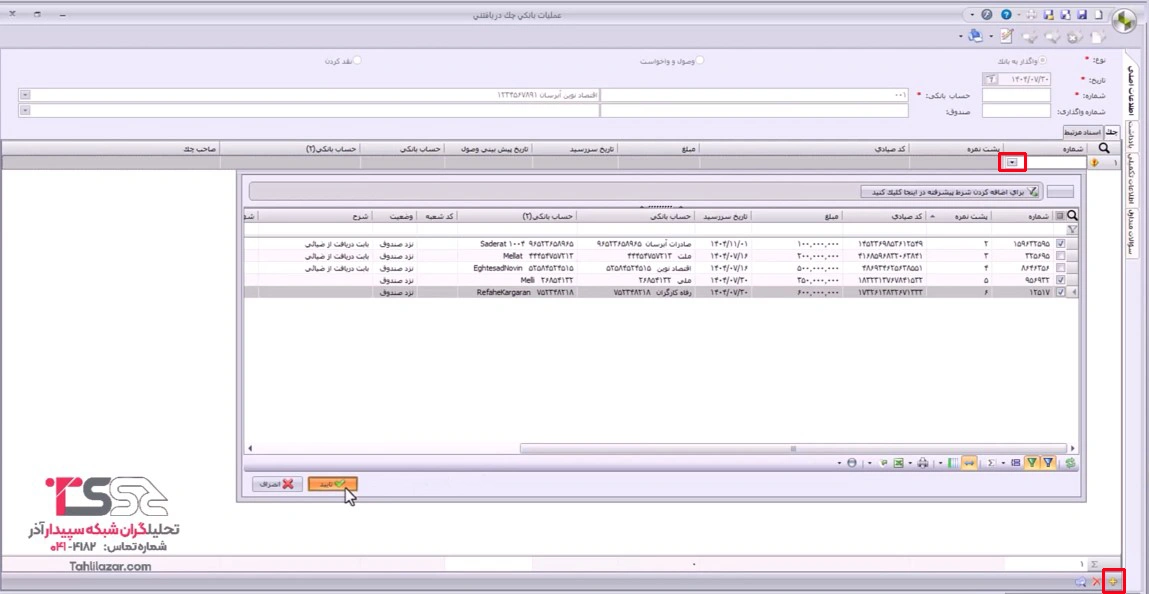Open the dropdown arrow next to the sigma icon

pyautogui.click(x=1003, y=463)
